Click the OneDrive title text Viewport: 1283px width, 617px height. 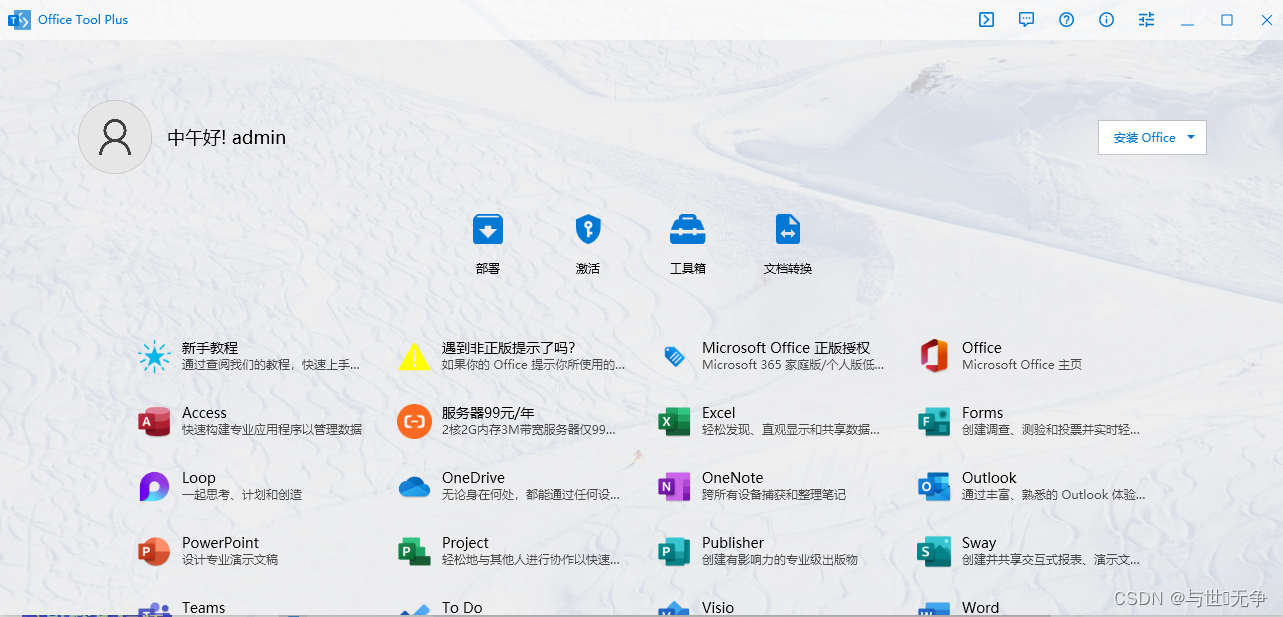[x=473, y=478]
